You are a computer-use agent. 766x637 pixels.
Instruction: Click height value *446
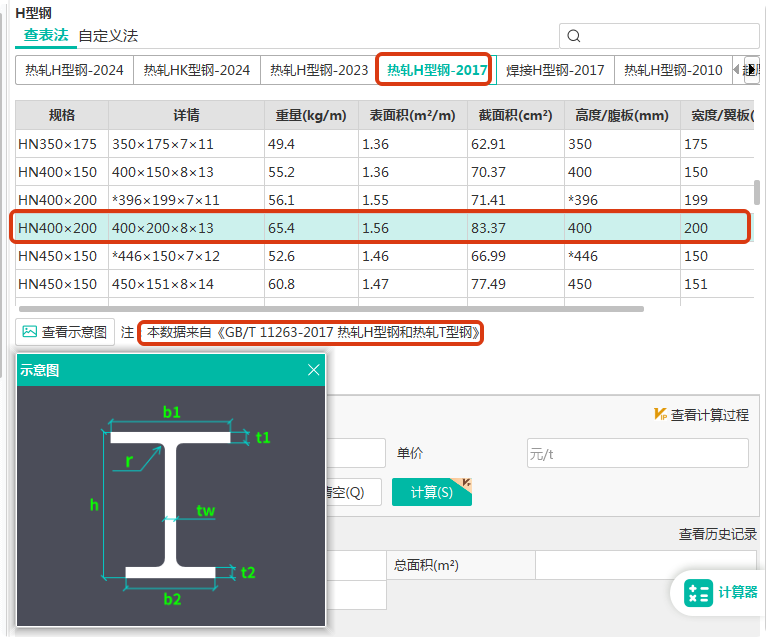pyautogui.click(x=583, y=256)
